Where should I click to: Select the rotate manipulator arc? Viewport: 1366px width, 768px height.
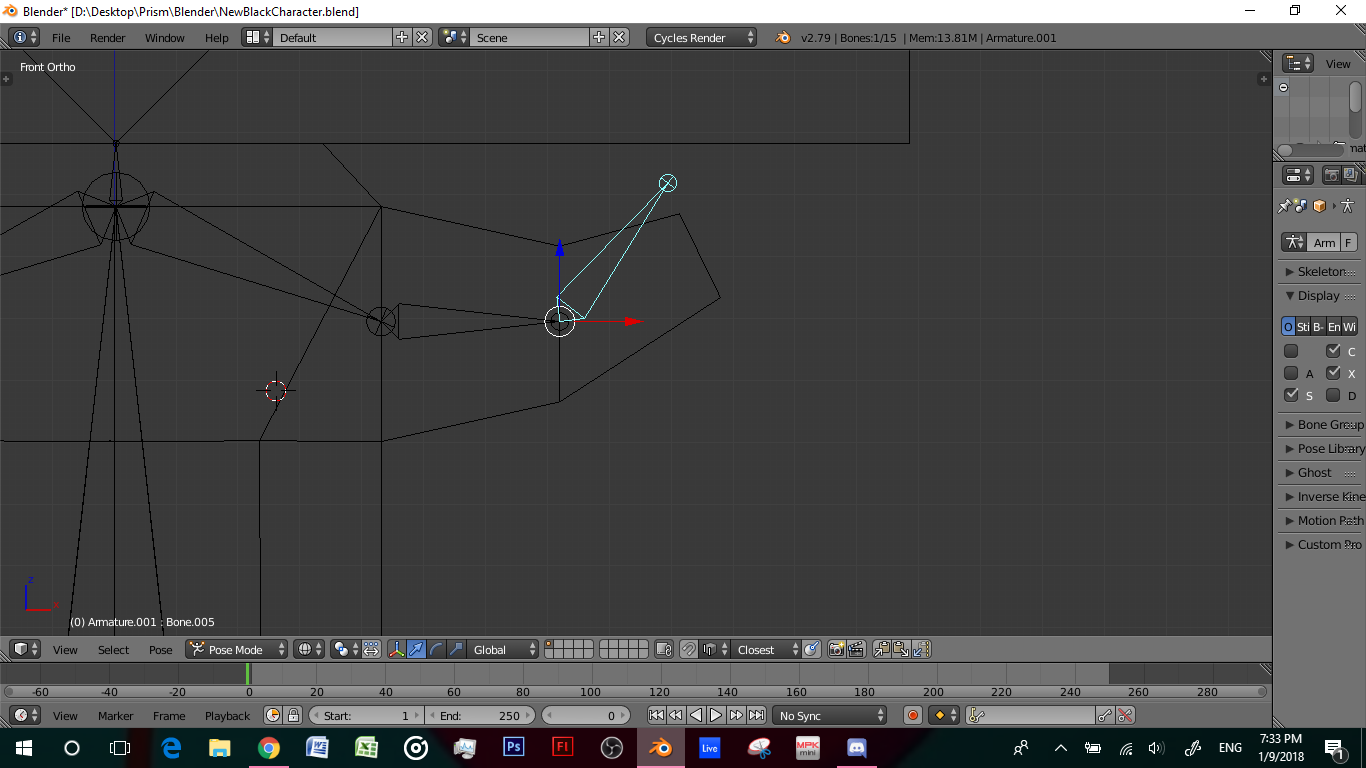pos(436,649)
